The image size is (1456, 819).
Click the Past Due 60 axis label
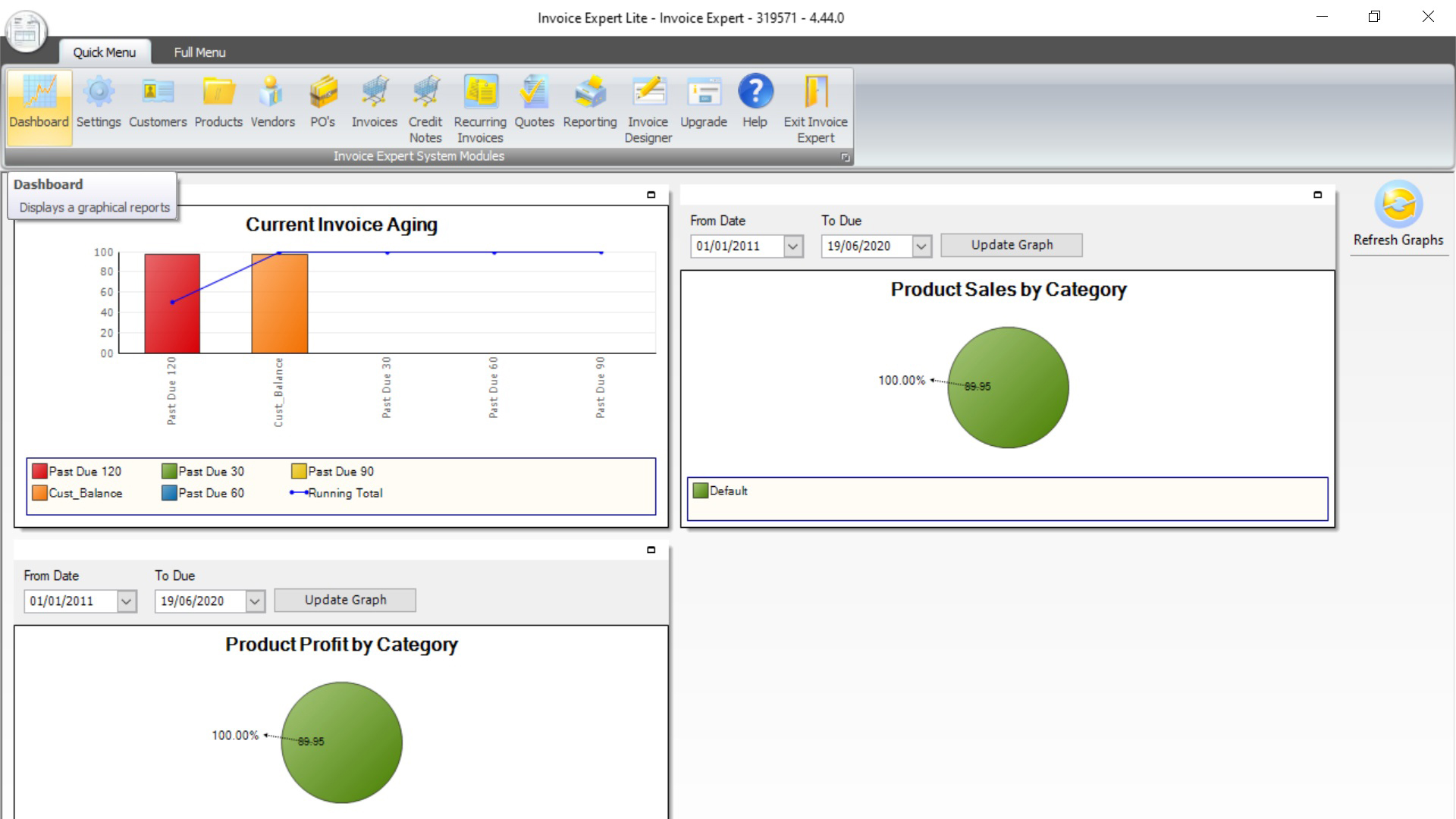click(494, 387)
